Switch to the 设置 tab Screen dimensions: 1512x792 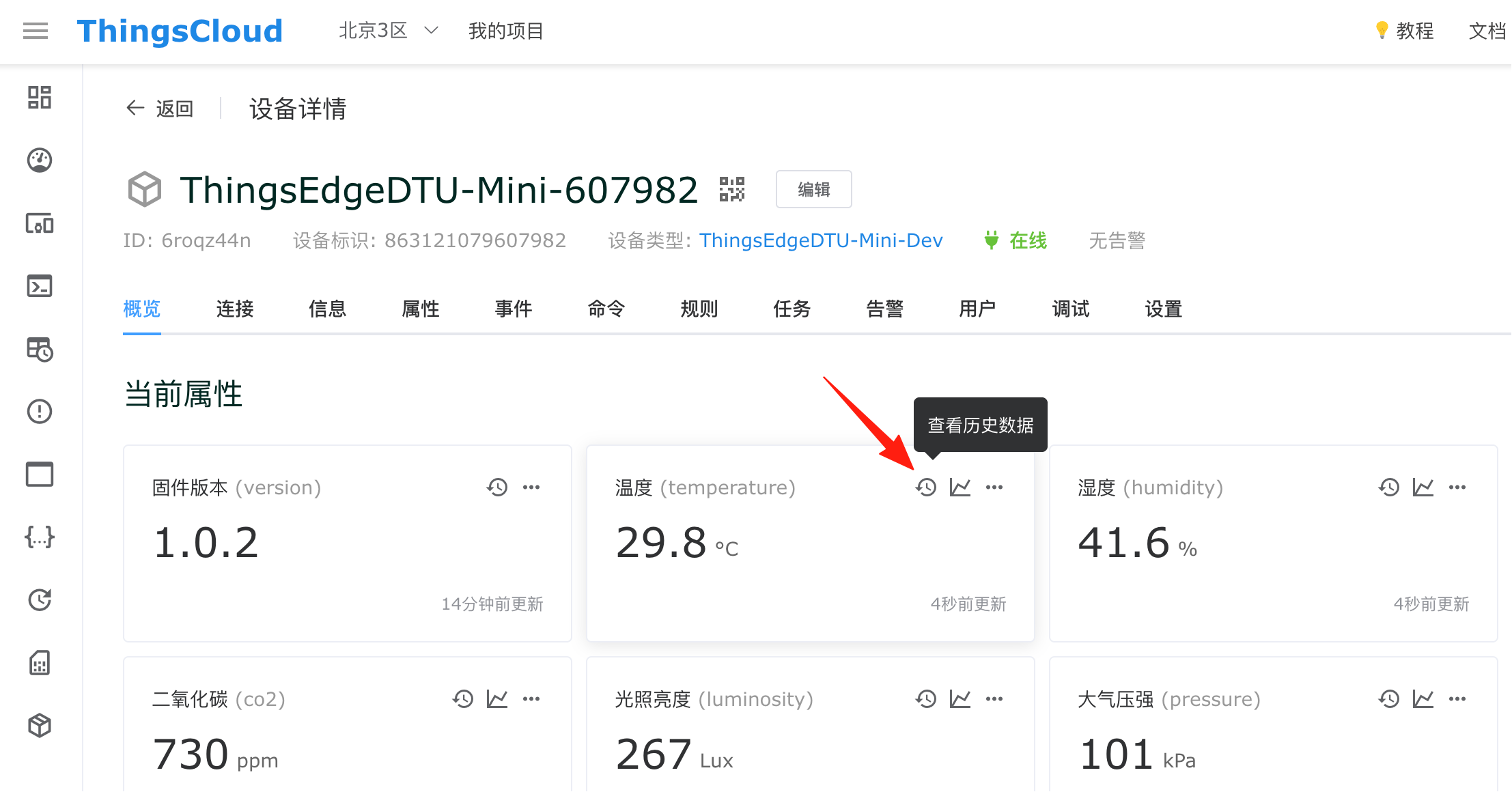tap(1164, 309)
